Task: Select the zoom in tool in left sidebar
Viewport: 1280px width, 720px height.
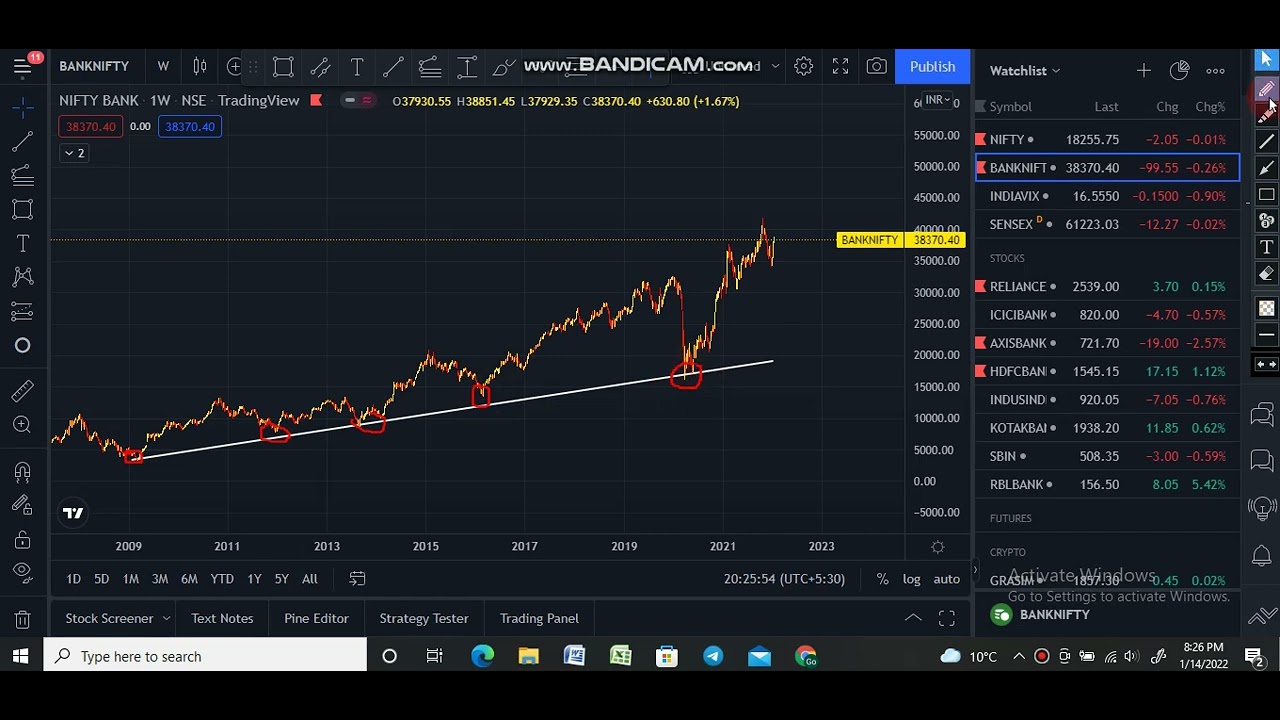Action: pyautogui.click(x=22, y=425)
